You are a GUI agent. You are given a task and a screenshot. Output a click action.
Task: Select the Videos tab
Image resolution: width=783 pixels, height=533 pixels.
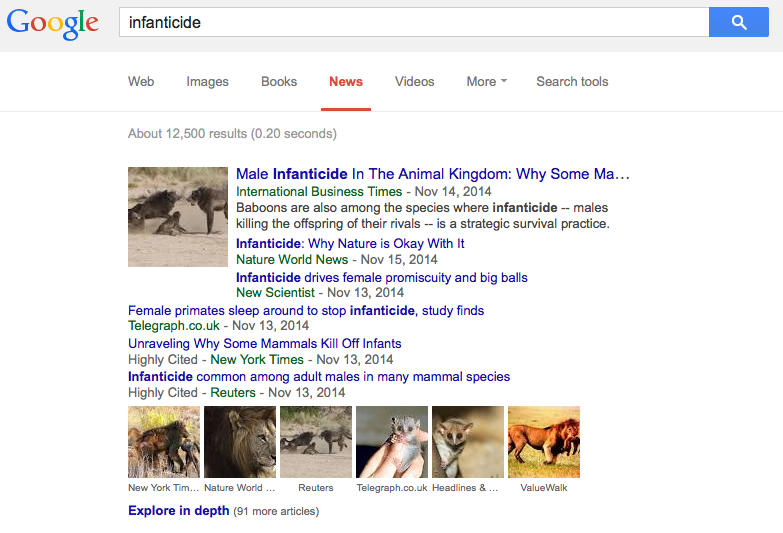(414, 81)
